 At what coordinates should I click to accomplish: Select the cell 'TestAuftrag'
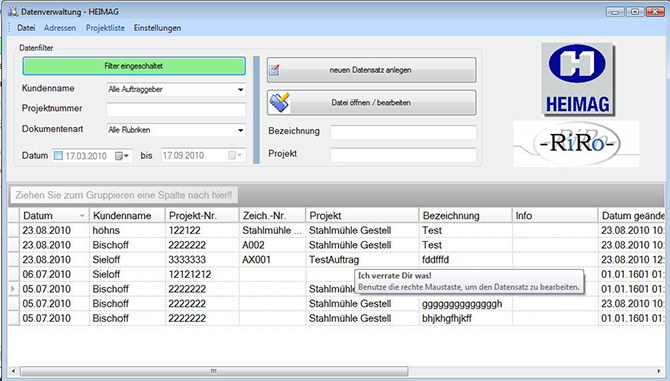point(362,260)
